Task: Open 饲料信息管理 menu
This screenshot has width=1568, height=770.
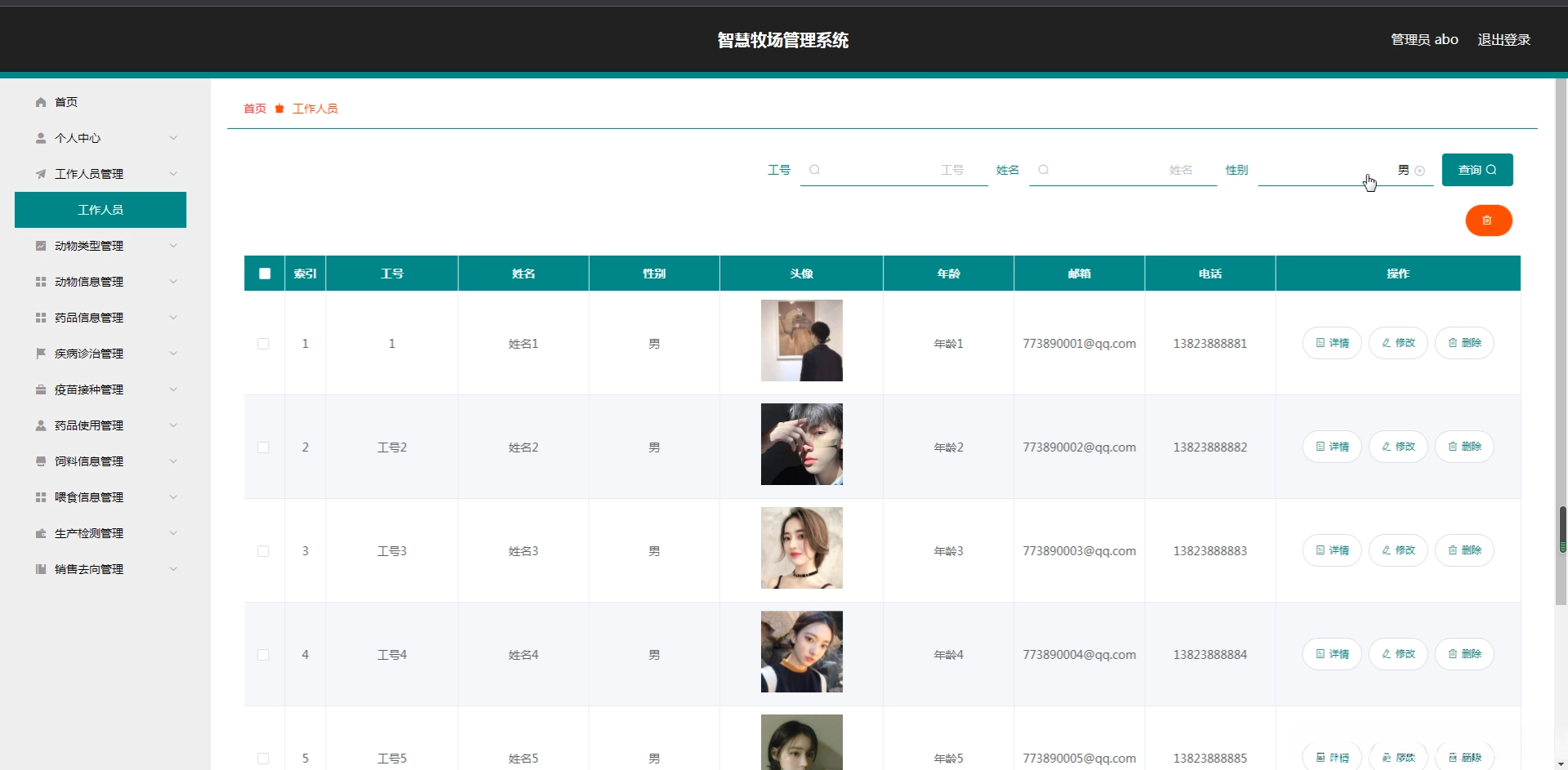Action: click(100, 461)
